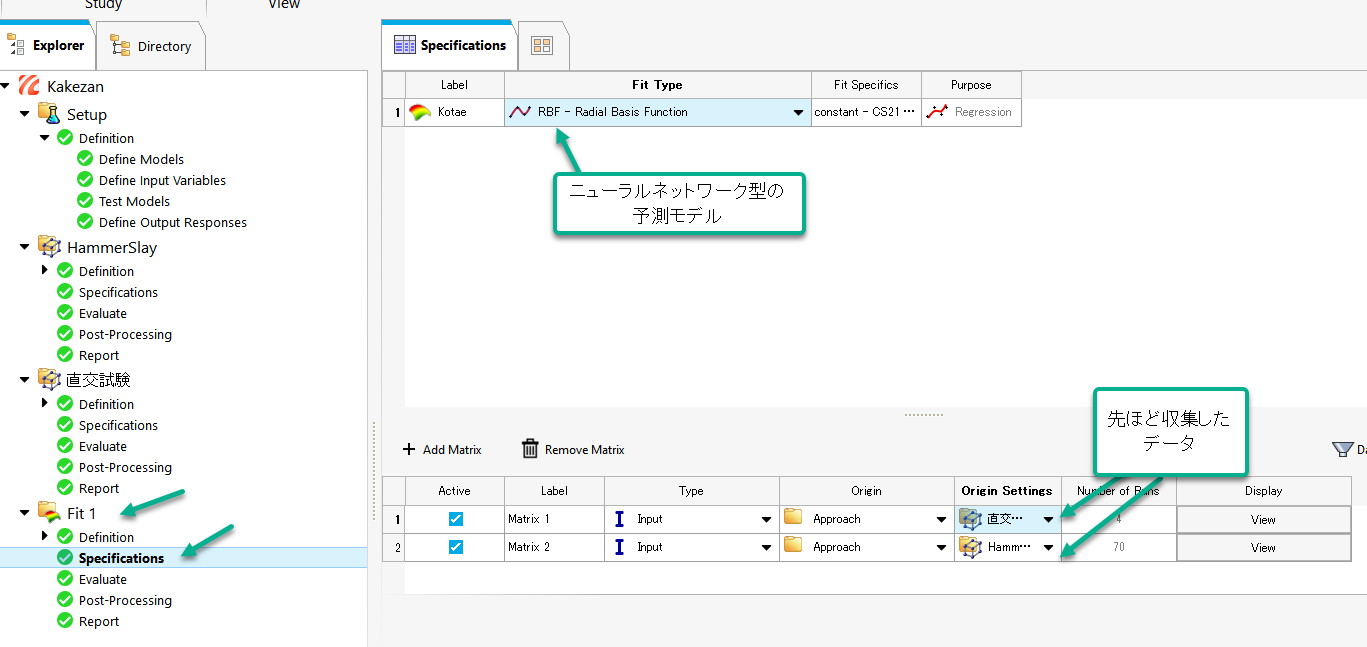Open Evaluate under Fit 1
This screenshot has height=647, width=1367.
[x=103, y=579]
